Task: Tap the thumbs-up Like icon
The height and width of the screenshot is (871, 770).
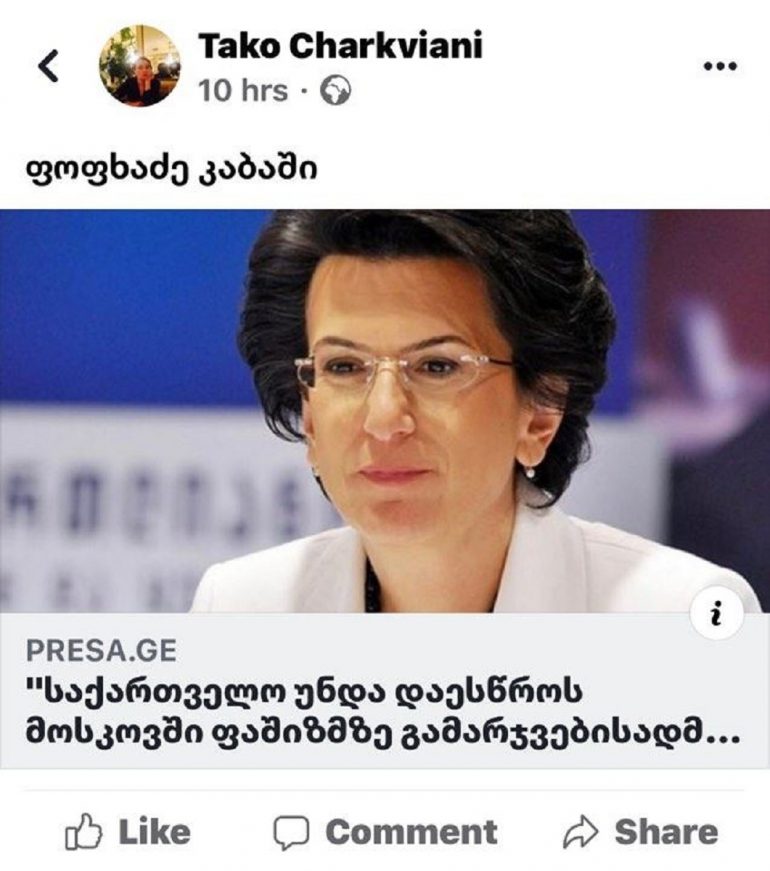Action: tap(83, 832)
